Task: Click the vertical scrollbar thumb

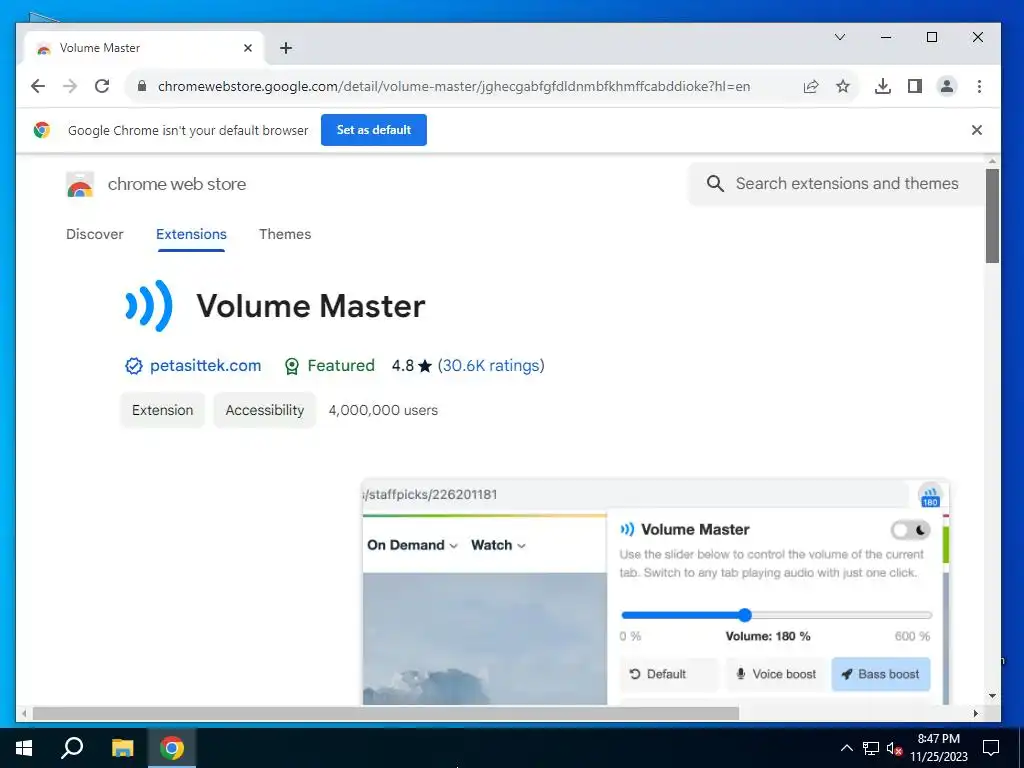Action: pos(993,216)
